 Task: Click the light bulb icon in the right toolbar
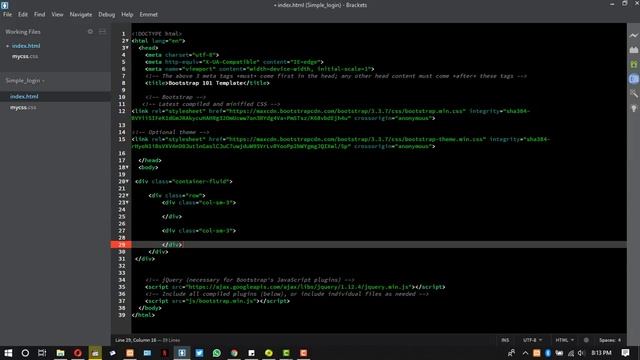(633, 108)
